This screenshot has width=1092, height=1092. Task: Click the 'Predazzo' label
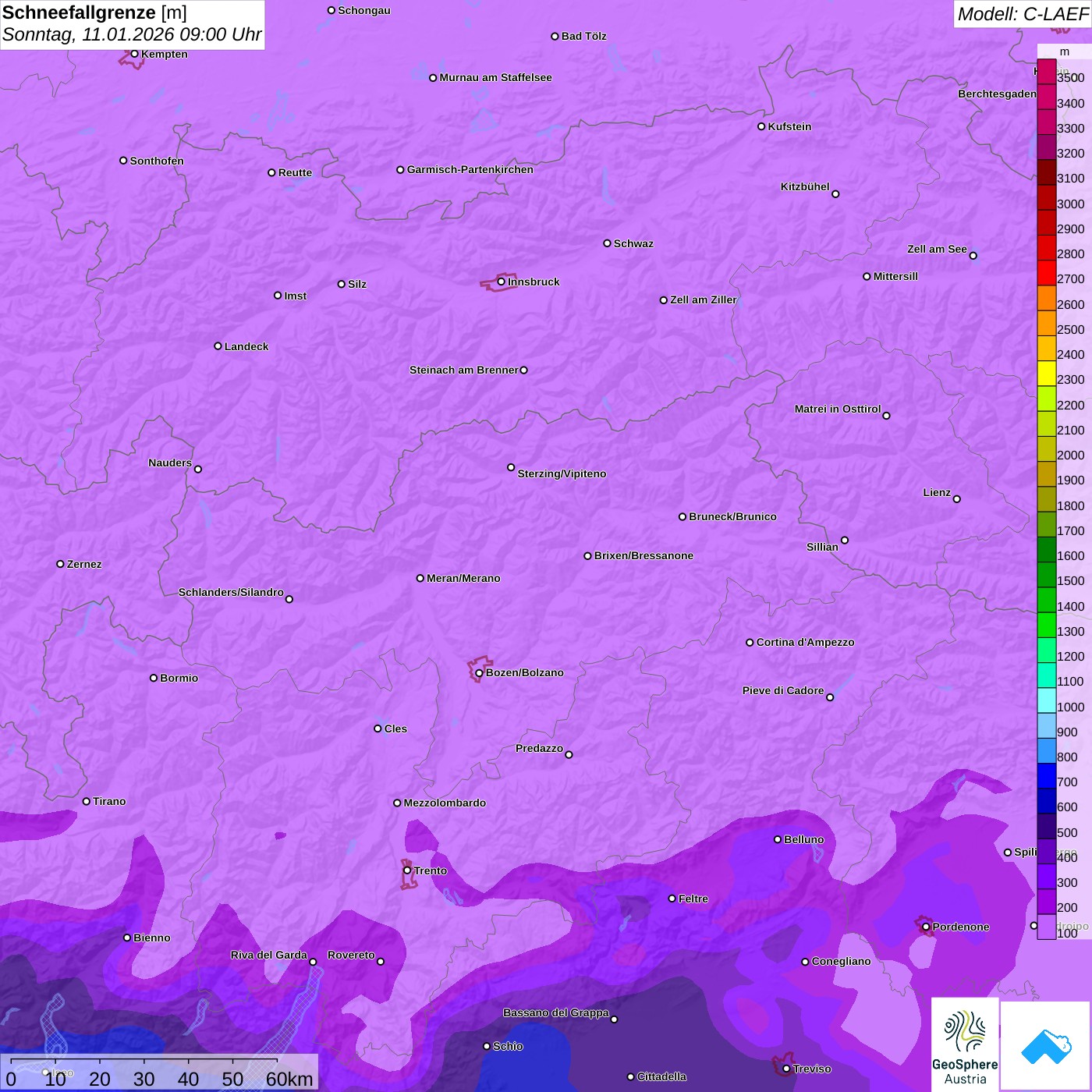tap(539, 748)
